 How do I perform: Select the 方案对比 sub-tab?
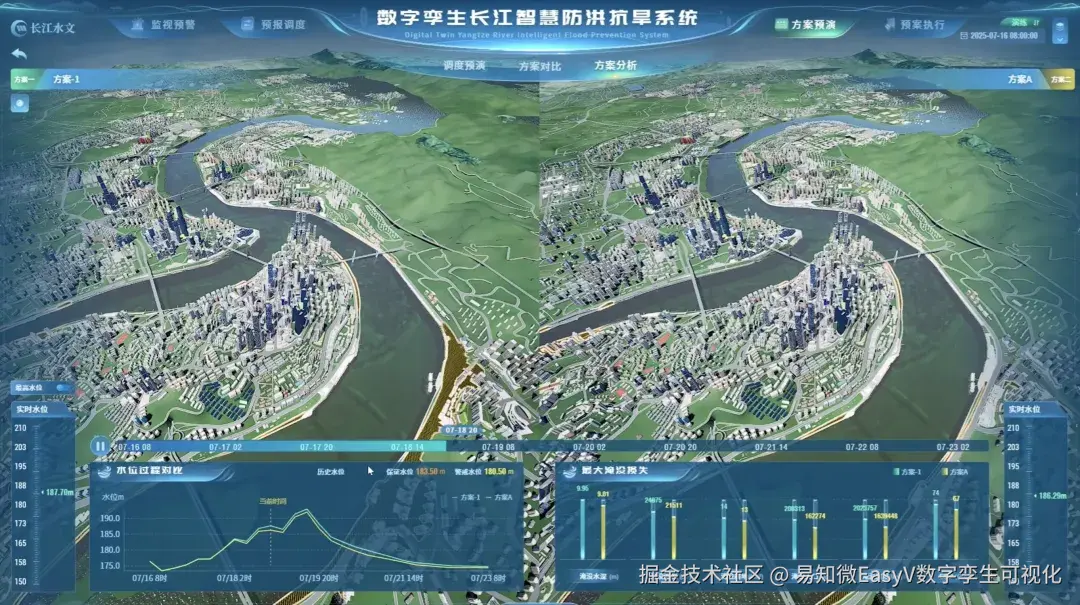point(540,66)
